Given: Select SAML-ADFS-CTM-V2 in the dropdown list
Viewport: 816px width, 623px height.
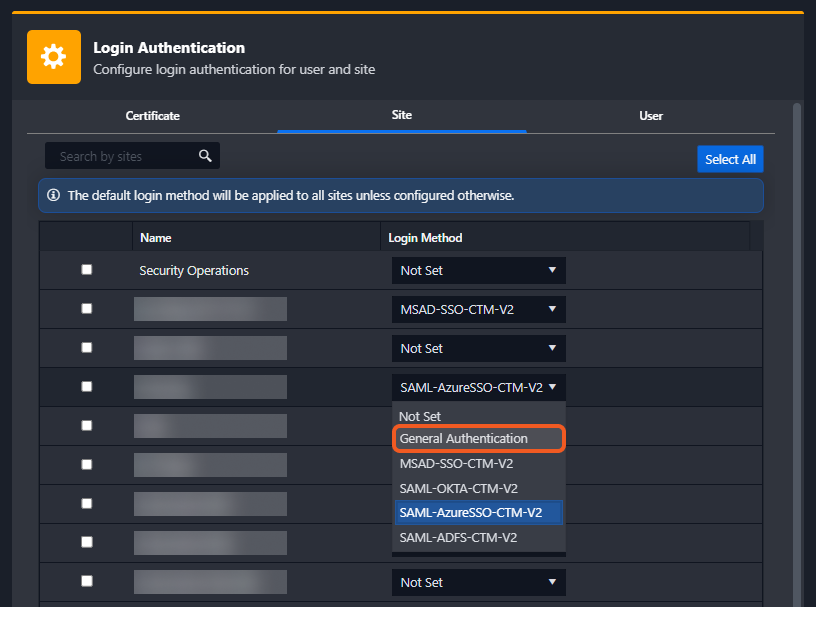Looking at the screenshot, I should tap(458, 538).
